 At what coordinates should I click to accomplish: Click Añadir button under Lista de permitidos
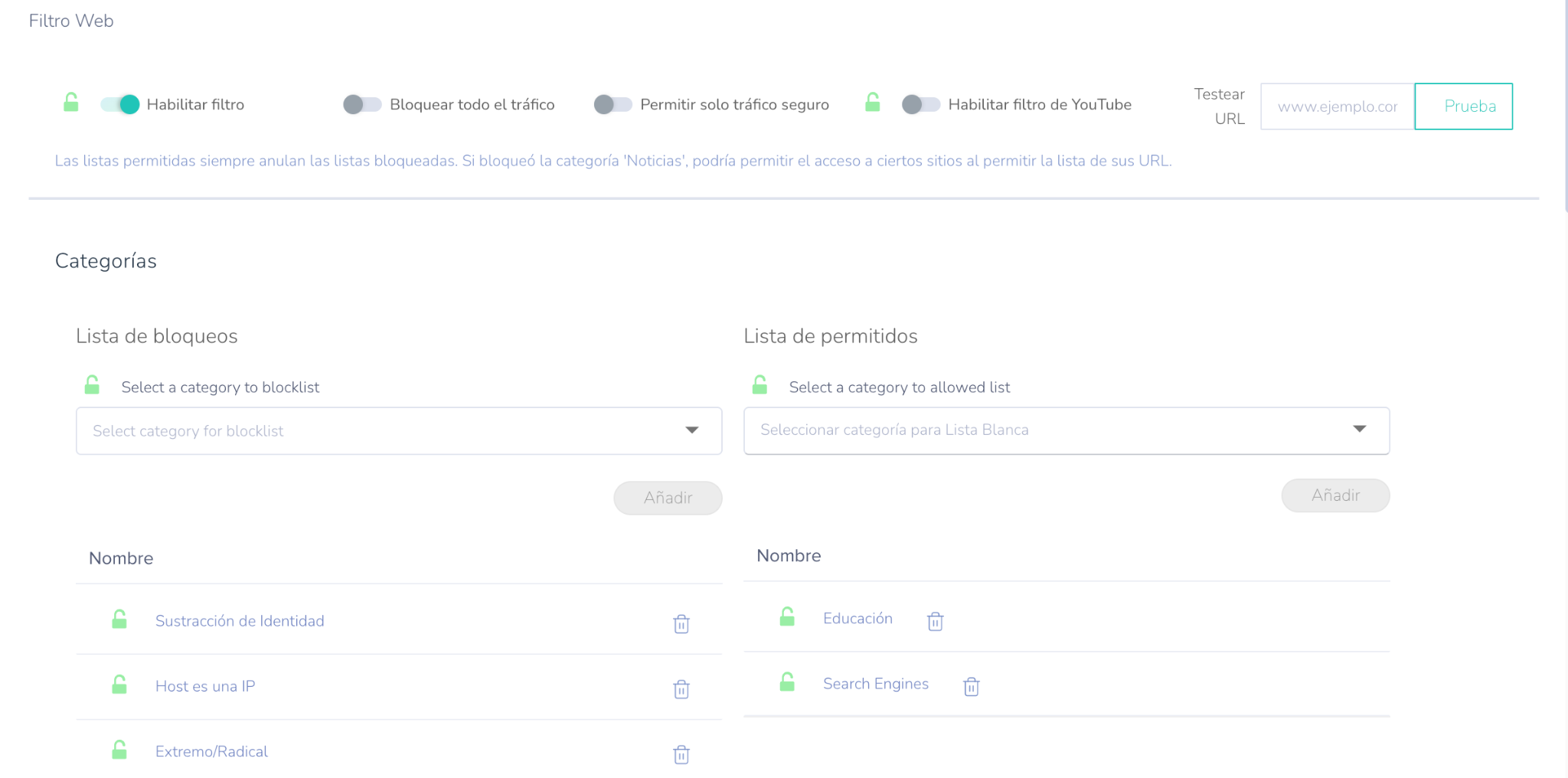click(x=1334, y=495)
